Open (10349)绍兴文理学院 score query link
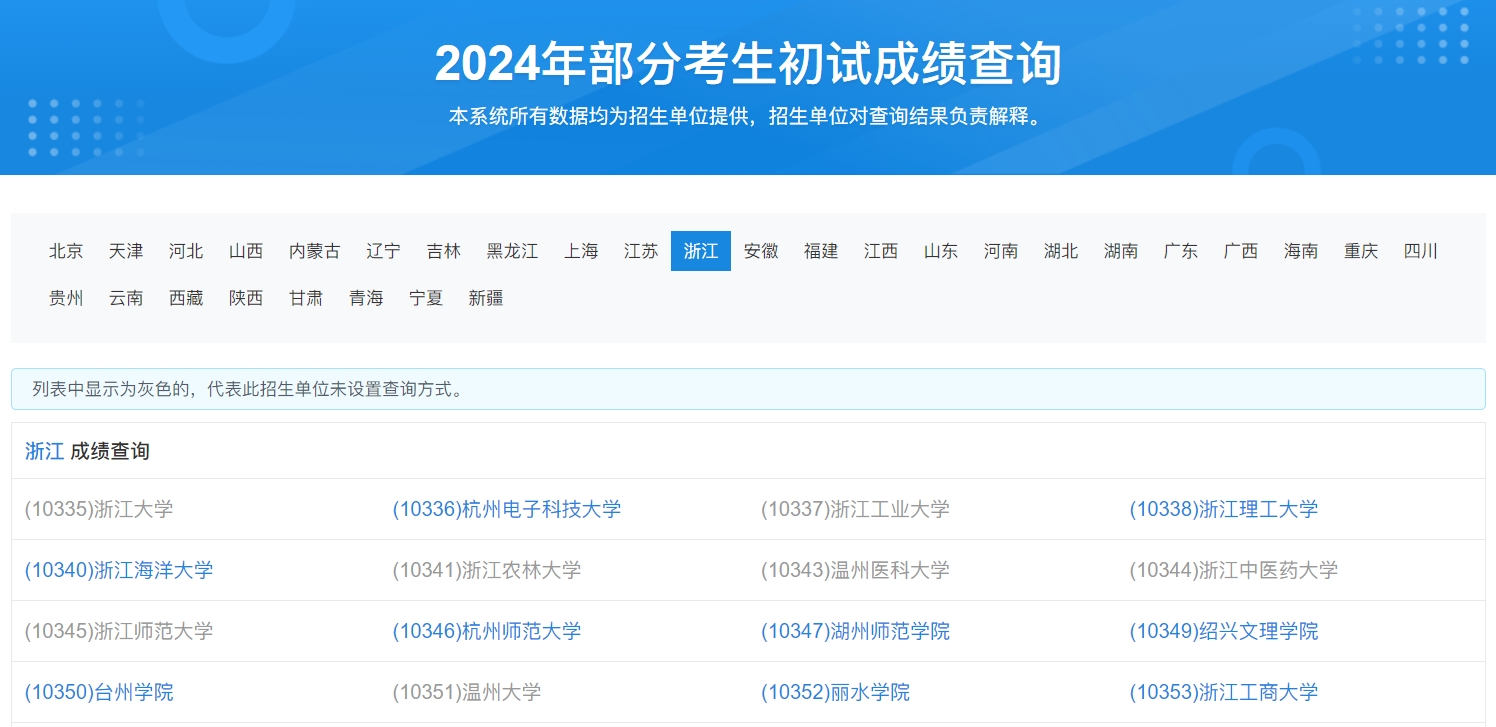 coord(1224,631)
